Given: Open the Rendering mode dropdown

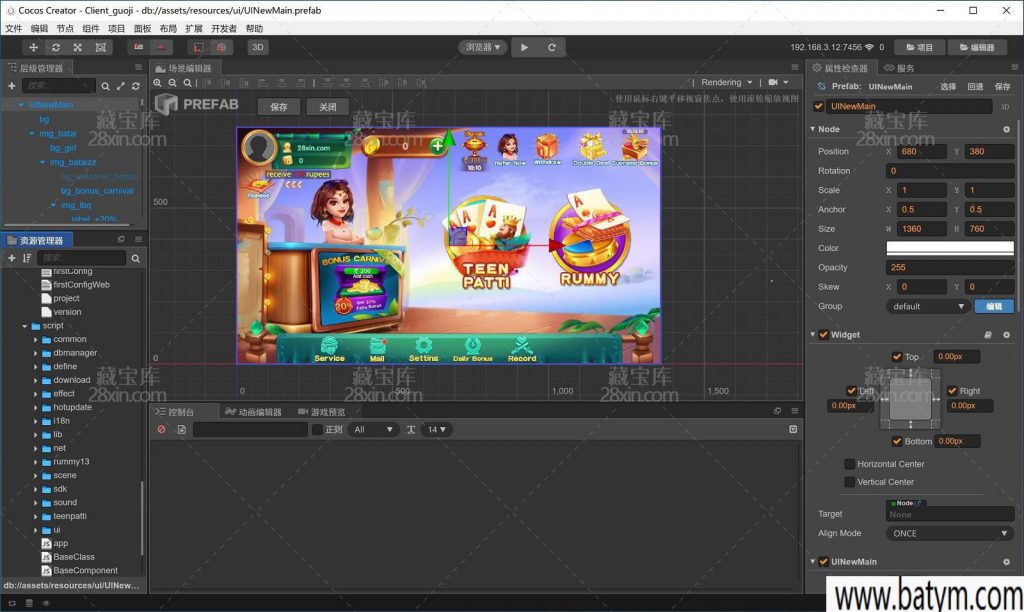Looking at the screenshot, I should click(726, 82).
